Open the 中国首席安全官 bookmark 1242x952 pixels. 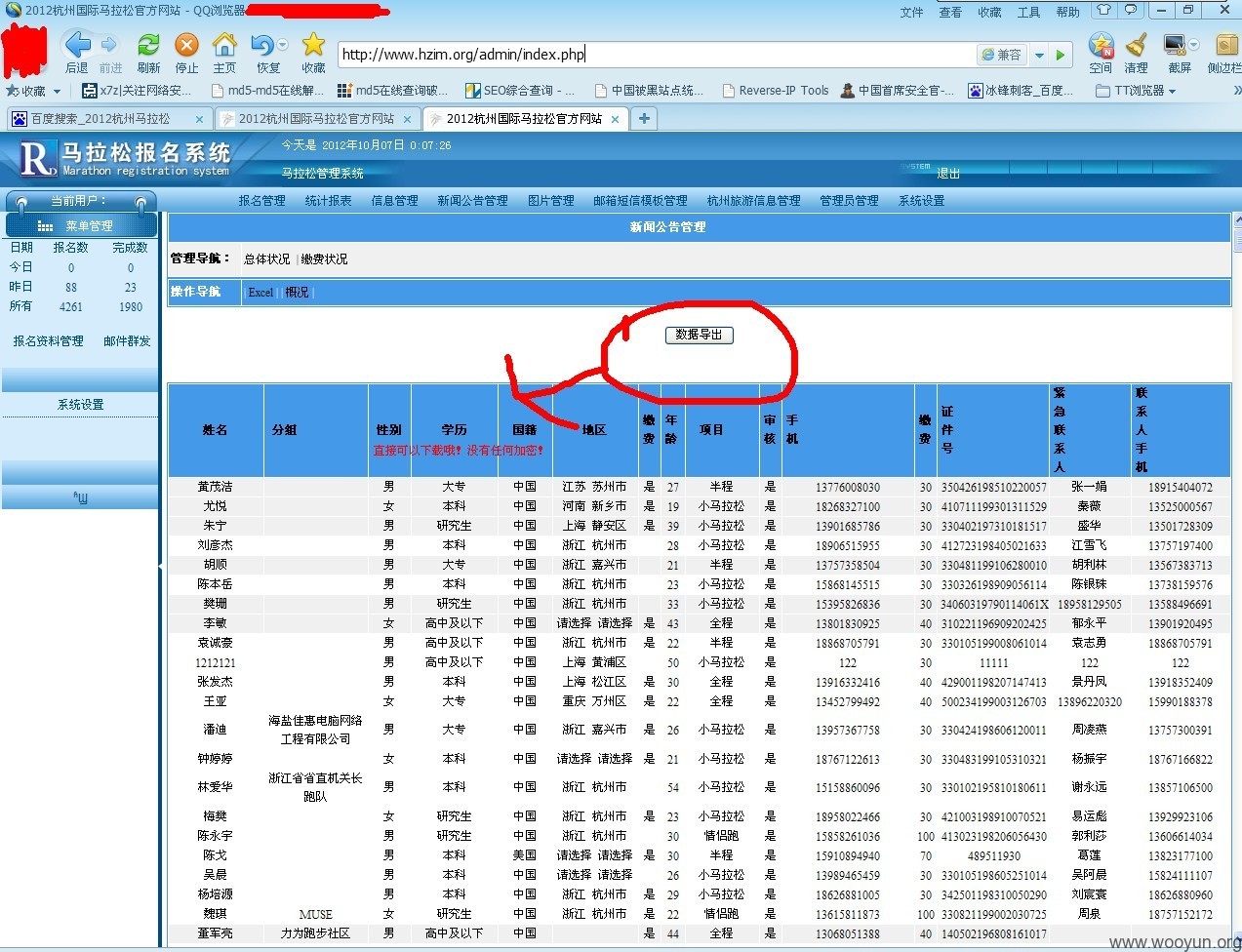coord(898,91)
